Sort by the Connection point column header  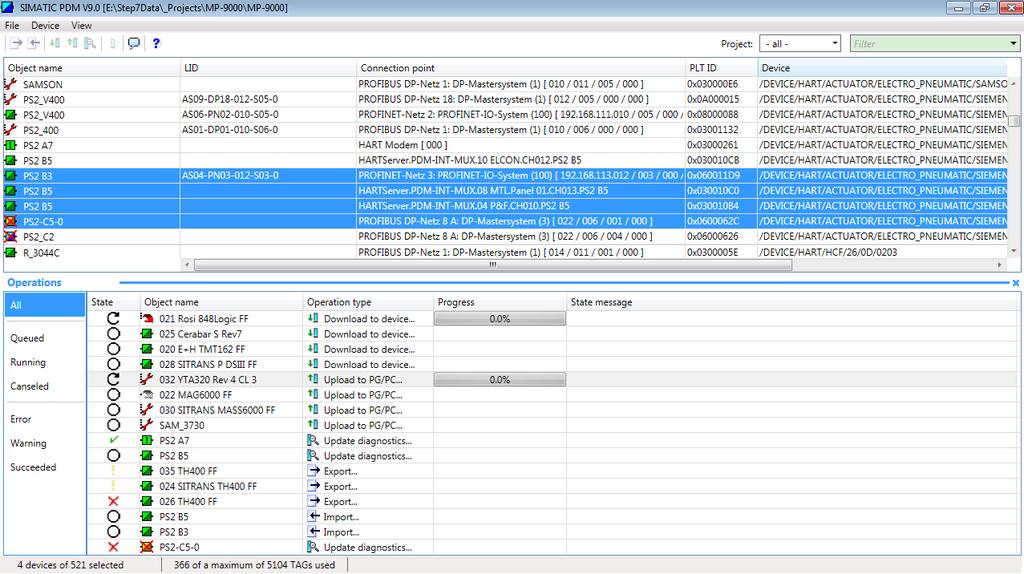pos(520,68)
